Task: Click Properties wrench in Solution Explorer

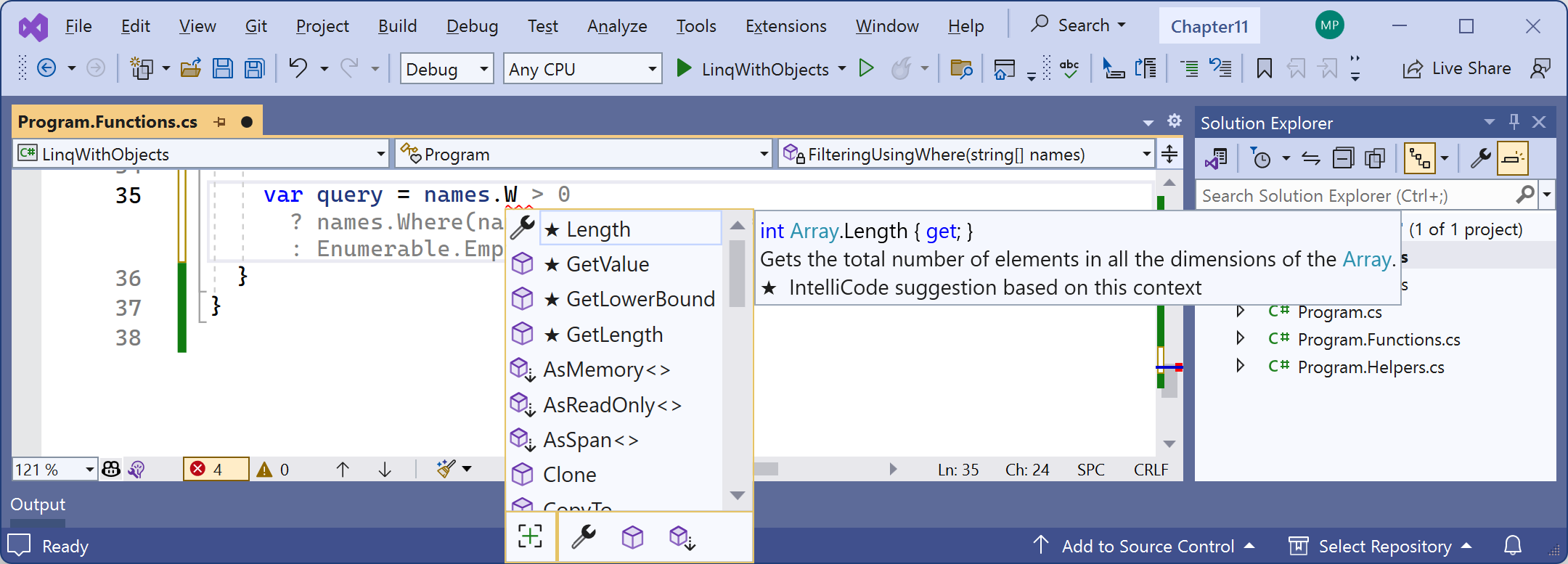Action: click(x=1480, y=158)
